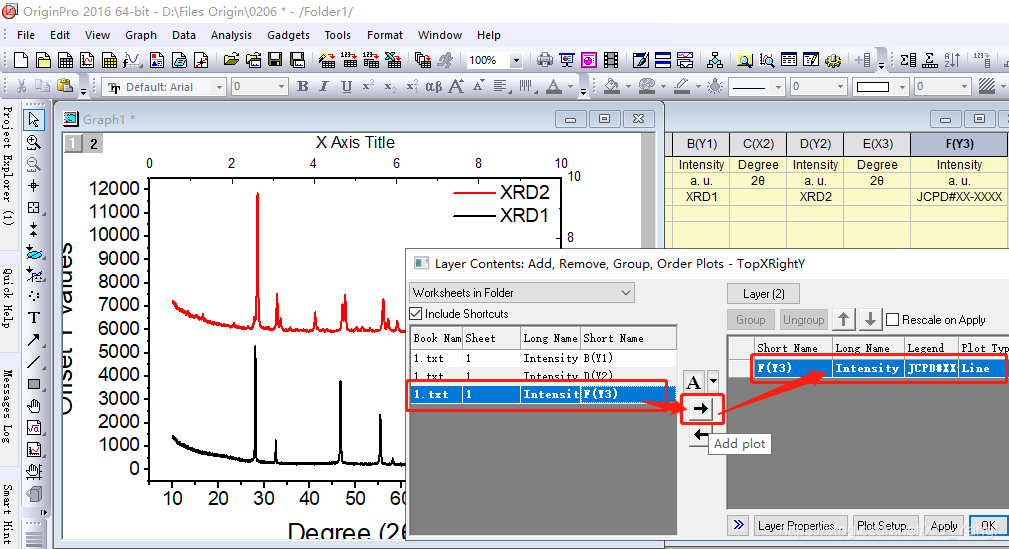Open the Analysis menu
Screen dimensions: 1009x549
coord(231,35)
